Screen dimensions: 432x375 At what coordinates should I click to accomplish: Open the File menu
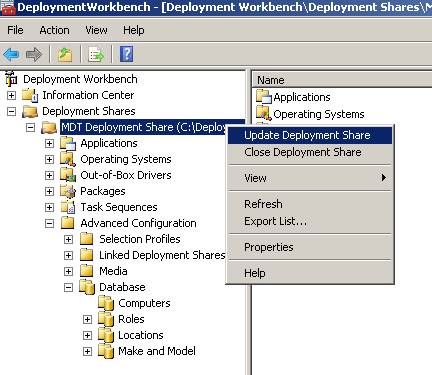[15, 30]
